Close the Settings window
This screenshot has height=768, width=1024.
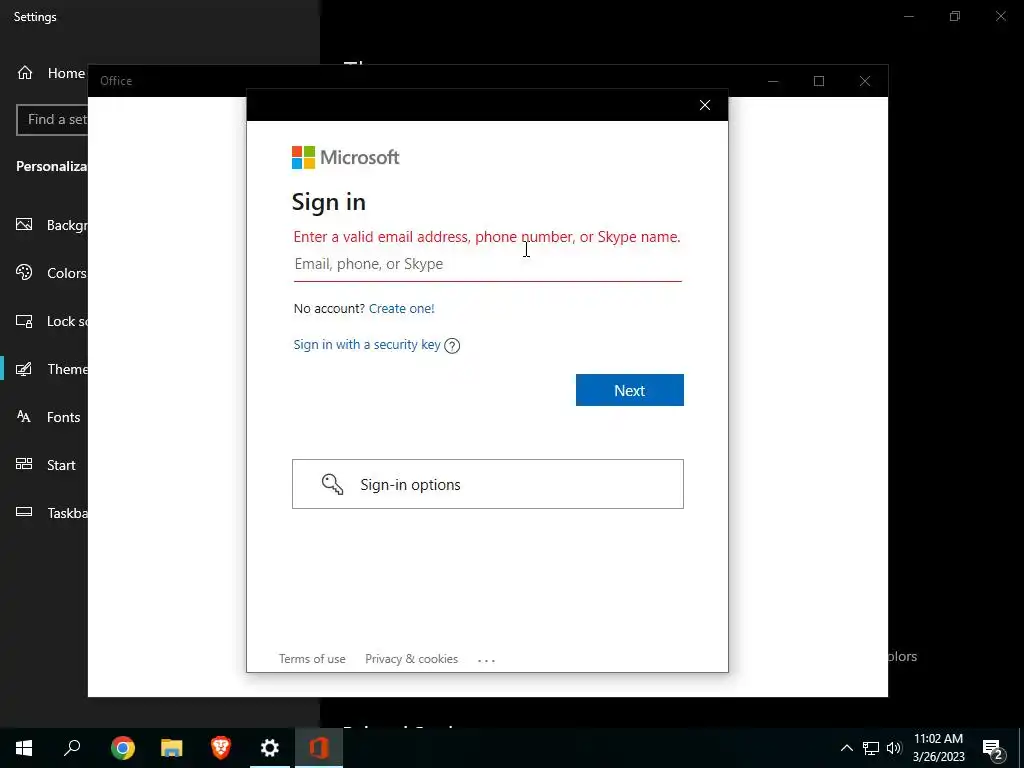click(1000, 16)
